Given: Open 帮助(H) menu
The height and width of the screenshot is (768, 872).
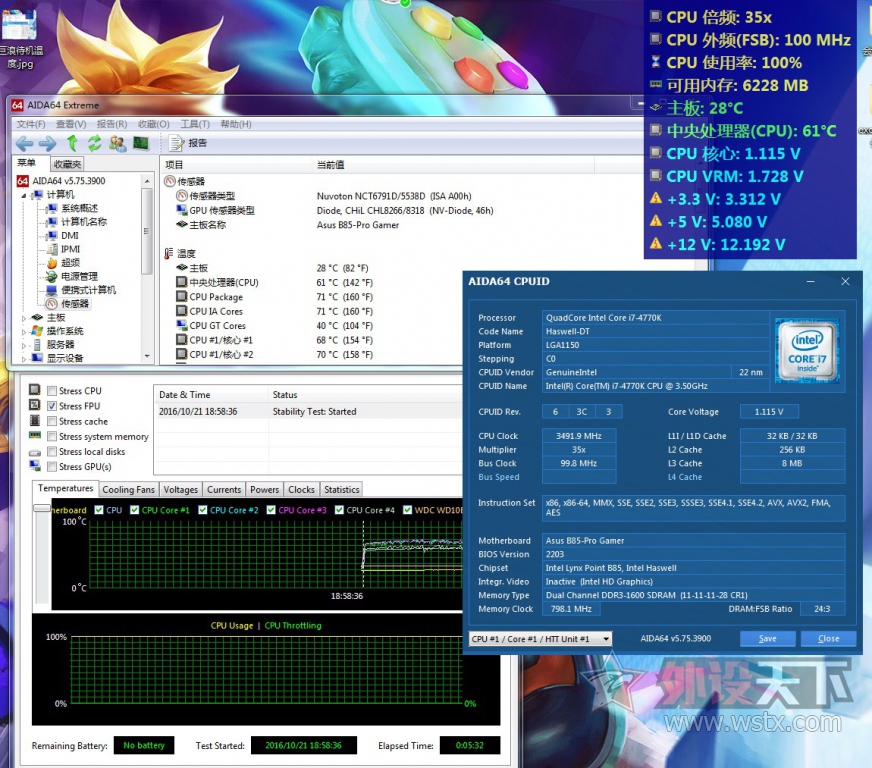Looking at the screenshot, I should (x=236, y=124).
